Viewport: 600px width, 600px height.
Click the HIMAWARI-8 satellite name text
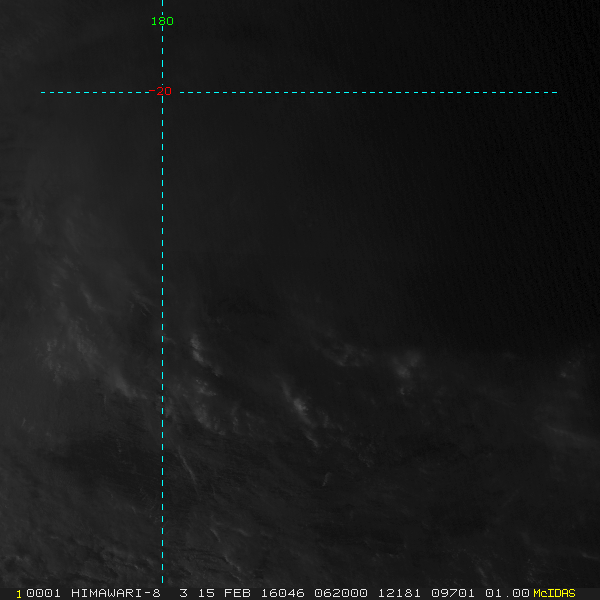[x=116, y=593]
